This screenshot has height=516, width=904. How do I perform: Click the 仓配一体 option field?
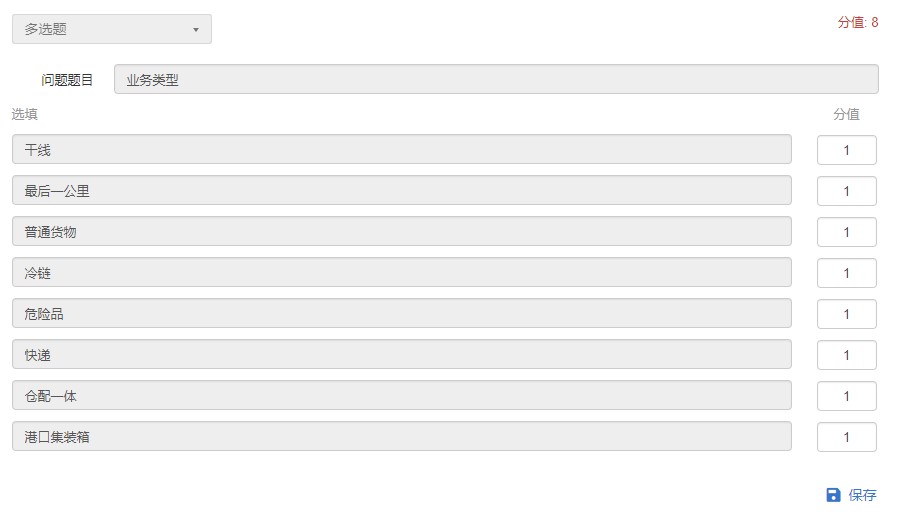(401, 396)
